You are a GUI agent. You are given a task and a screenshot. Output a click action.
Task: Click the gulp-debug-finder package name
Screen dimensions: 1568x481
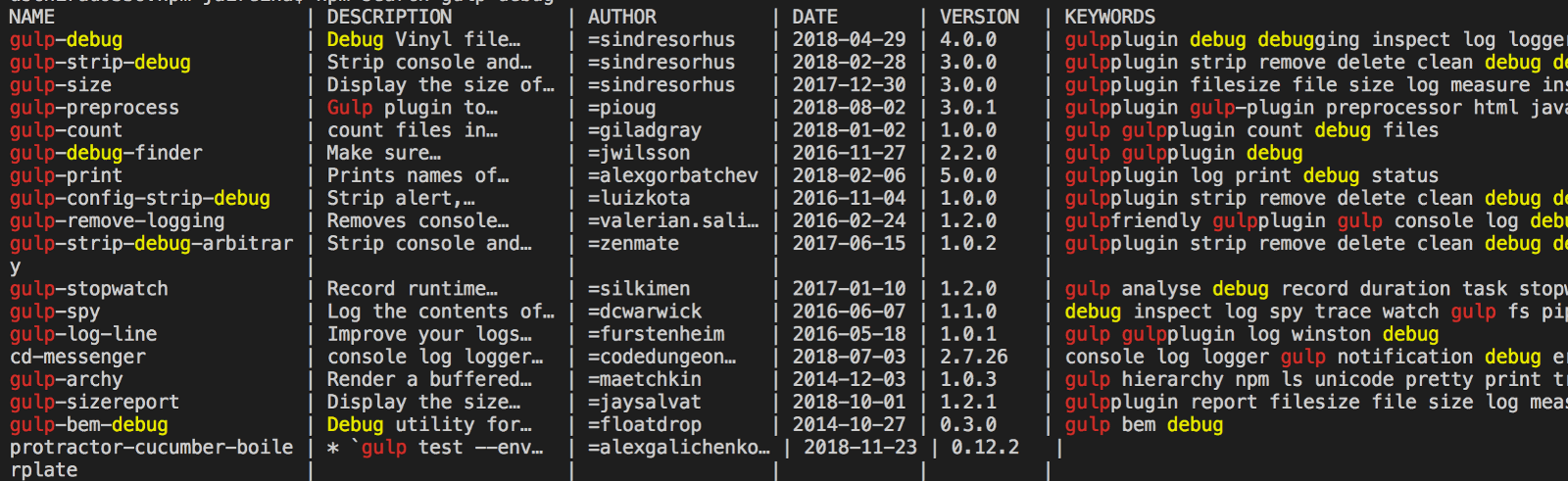coord(106,153)
